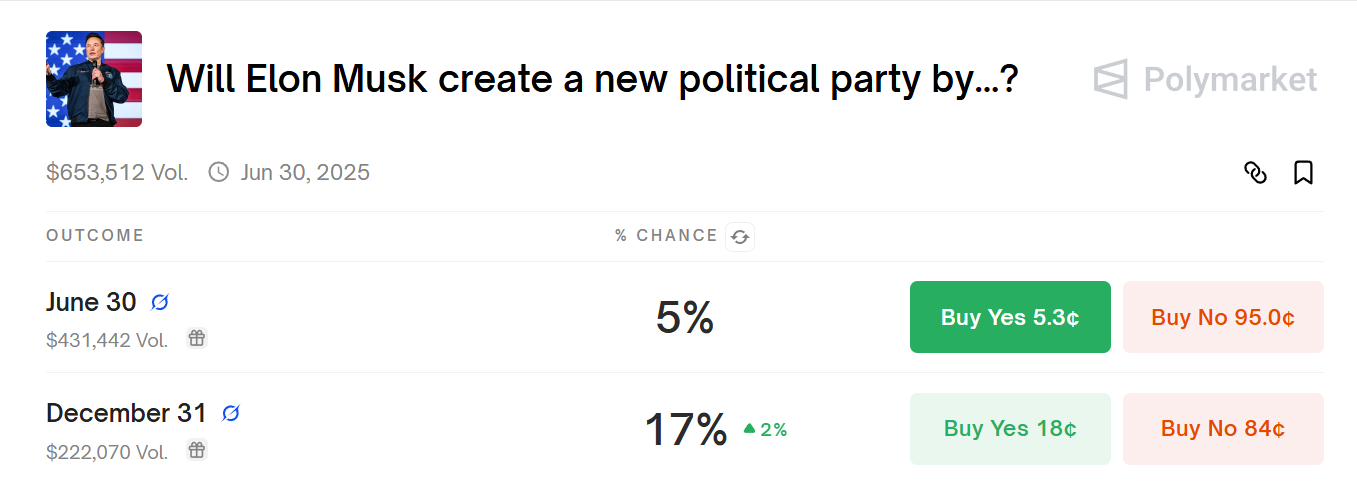Image resolution: width=1357 pixels, height=499 pixels.
Task: Open June 30 rewards gift icon
Action: [x=197, y=338]
